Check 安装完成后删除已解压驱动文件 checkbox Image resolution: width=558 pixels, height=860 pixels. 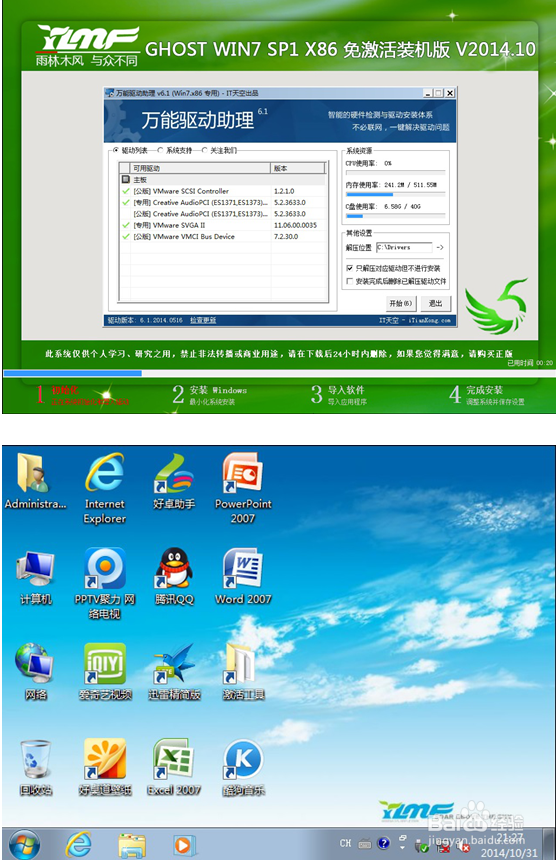click(x=350, y=281)
